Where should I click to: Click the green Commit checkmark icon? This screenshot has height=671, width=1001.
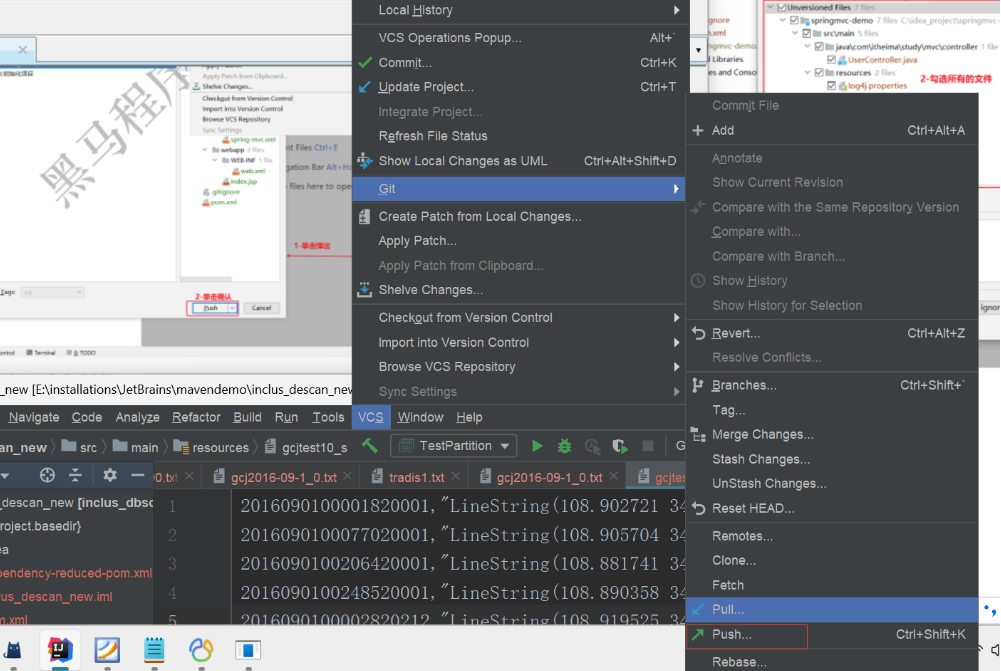(x=365, y=63)
